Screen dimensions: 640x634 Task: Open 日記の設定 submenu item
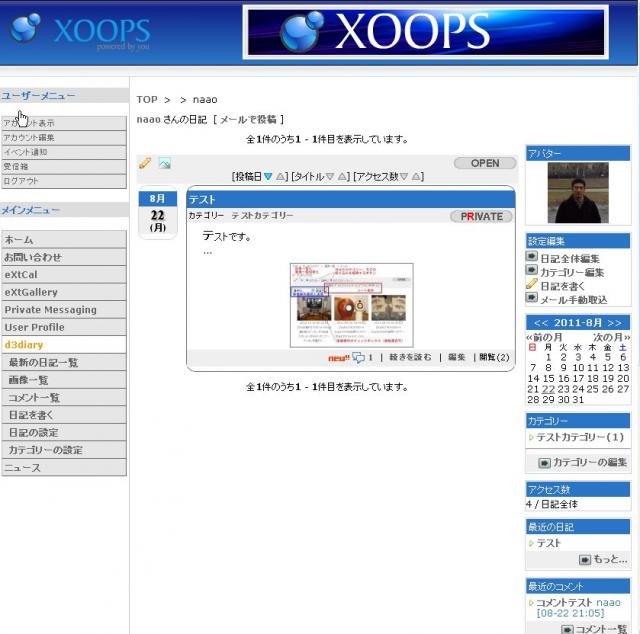64,433
